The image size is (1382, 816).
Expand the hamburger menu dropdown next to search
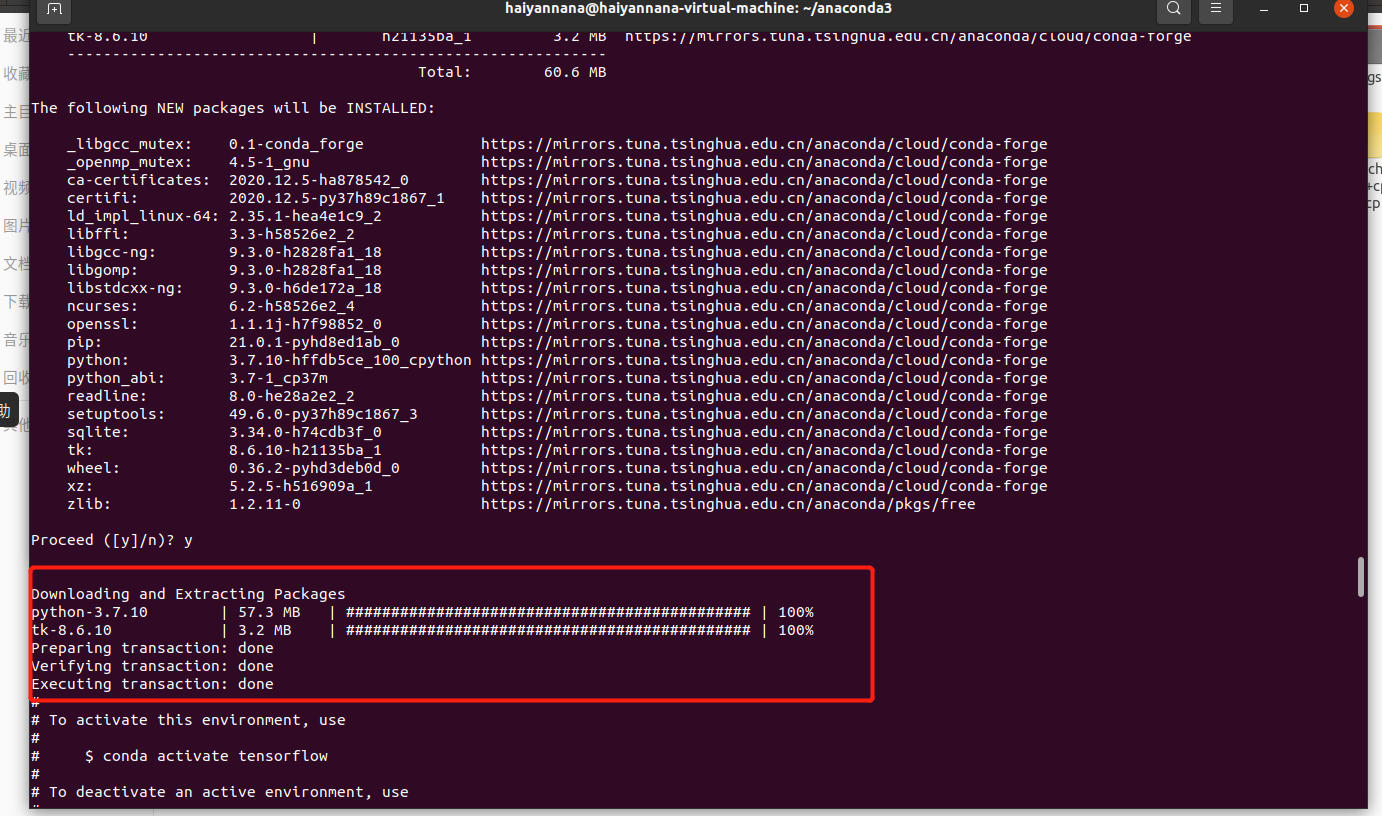pyautogui.click(x=1215, y=11)
